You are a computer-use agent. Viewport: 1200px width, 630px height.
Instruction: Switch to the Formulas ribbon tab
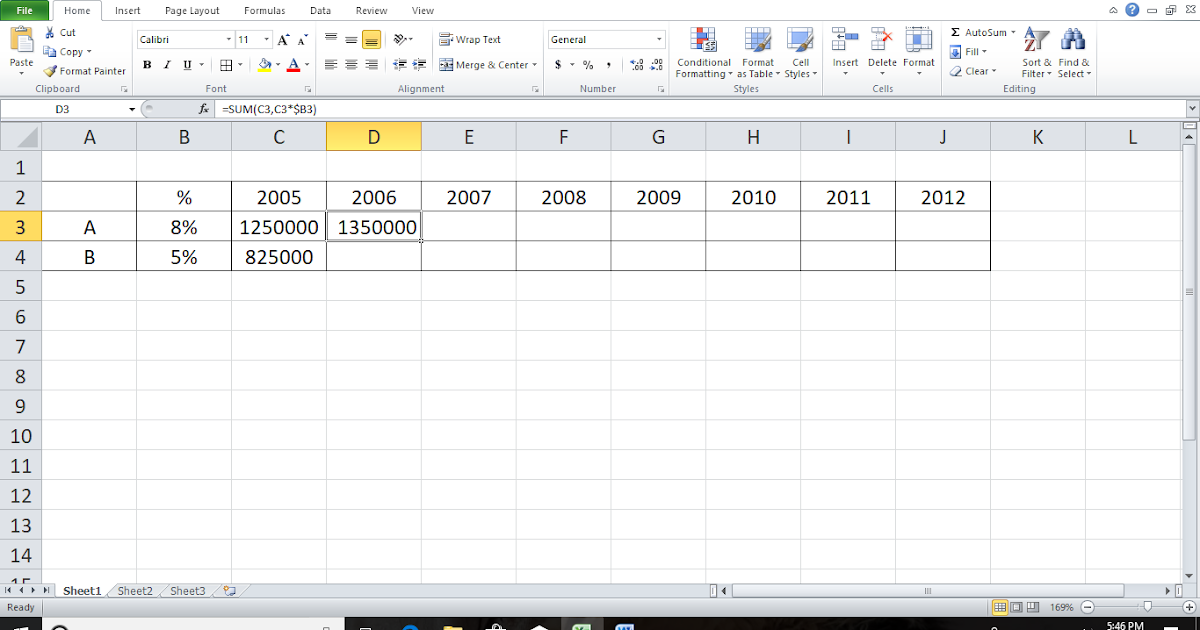264,11
